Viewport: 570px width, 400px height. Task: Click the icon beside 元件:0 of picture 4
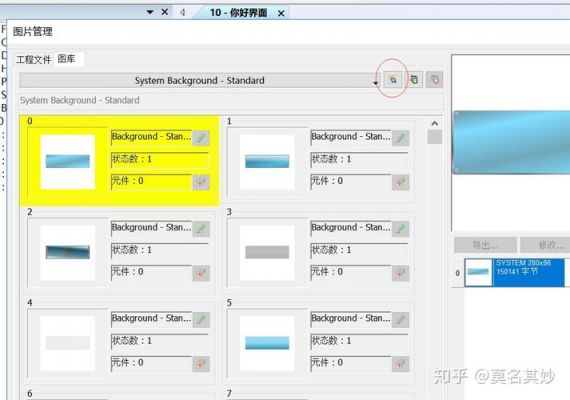click(201, 364)
